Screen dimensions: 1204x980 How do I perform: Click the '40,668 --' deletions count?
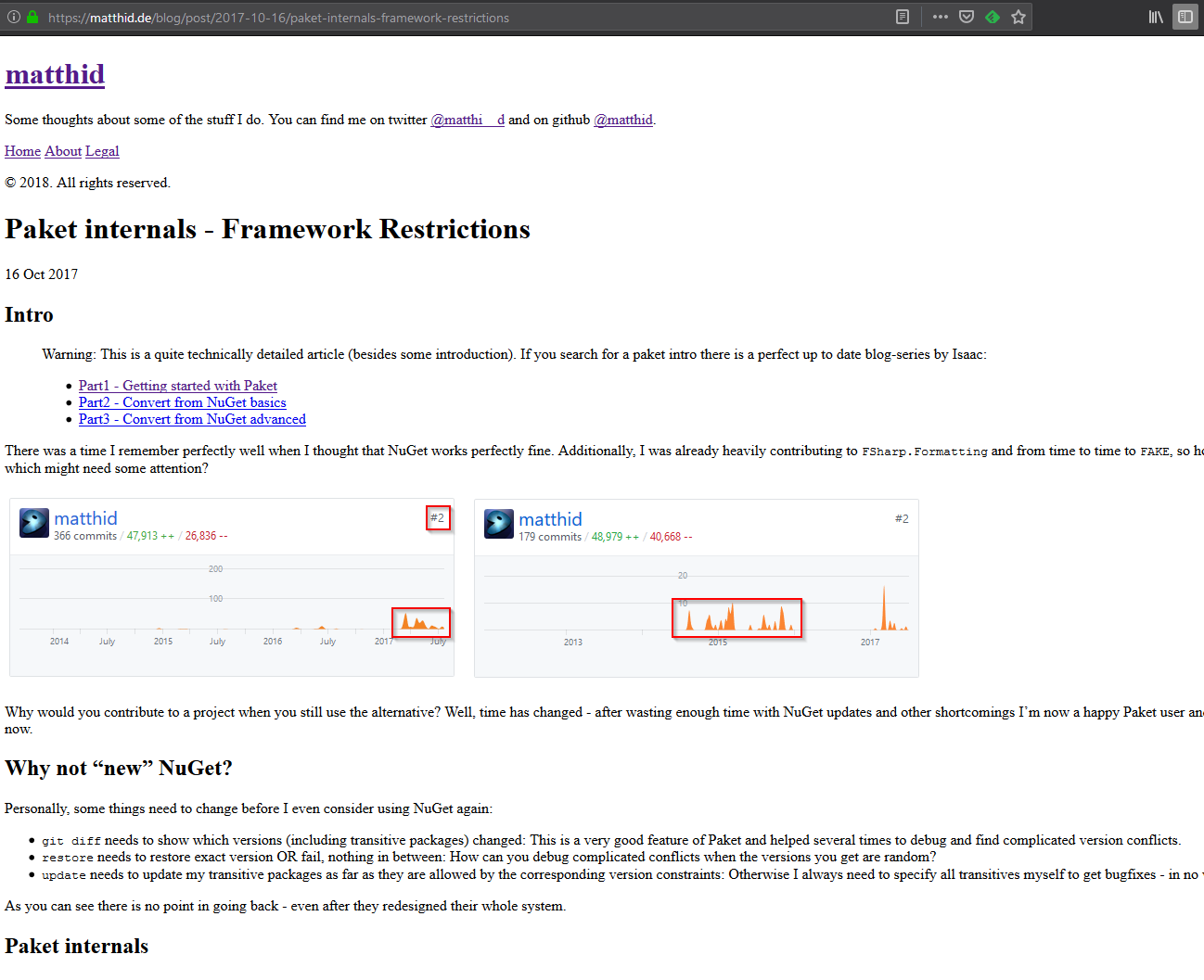671,537
